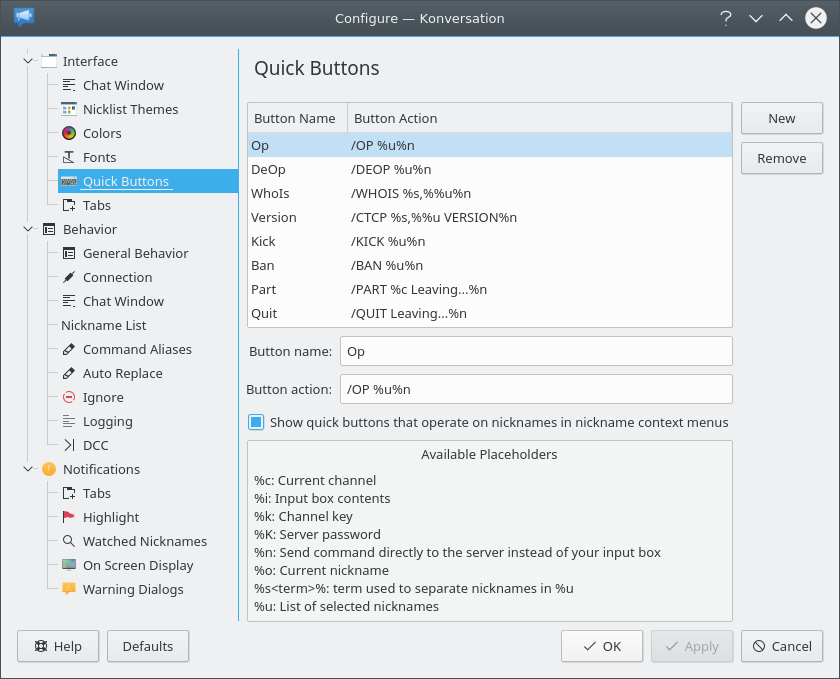Viewport: 840px width, 679px height.
Task: Click the Help question mark in title bar
Action: 726,17
